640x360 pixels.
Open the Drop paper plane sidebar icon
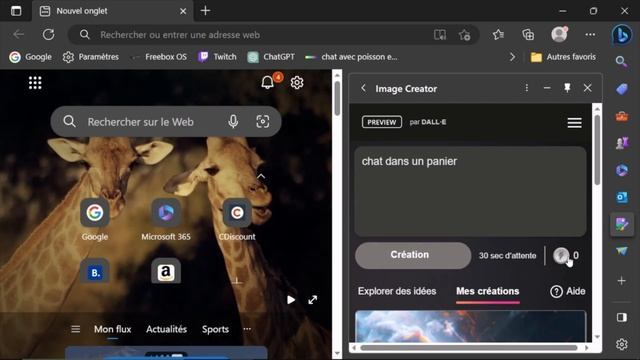pos(622,251)
